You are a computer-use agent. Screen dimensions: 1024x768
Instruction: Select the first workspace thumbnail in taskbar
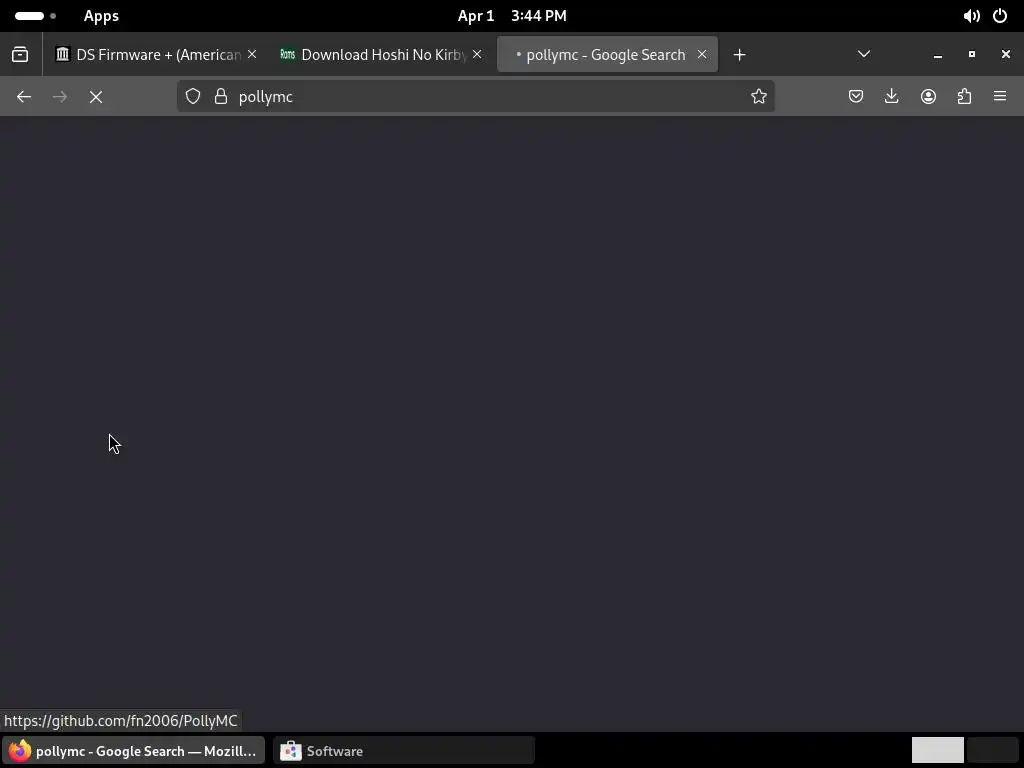937,750
